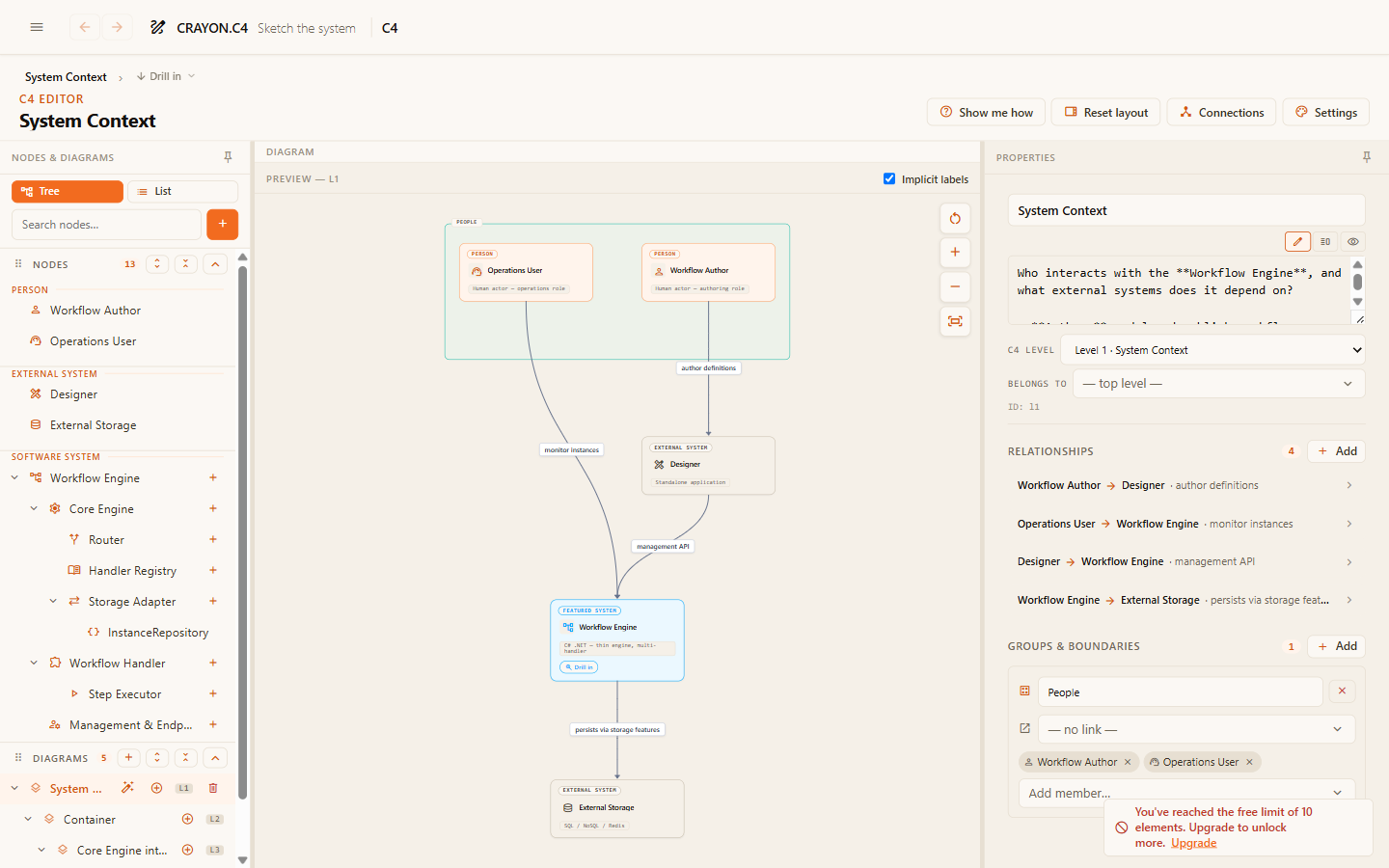Select Operations User in the node tree
The width and height of the screenshot is (1389, 868).
click(93, 340)
